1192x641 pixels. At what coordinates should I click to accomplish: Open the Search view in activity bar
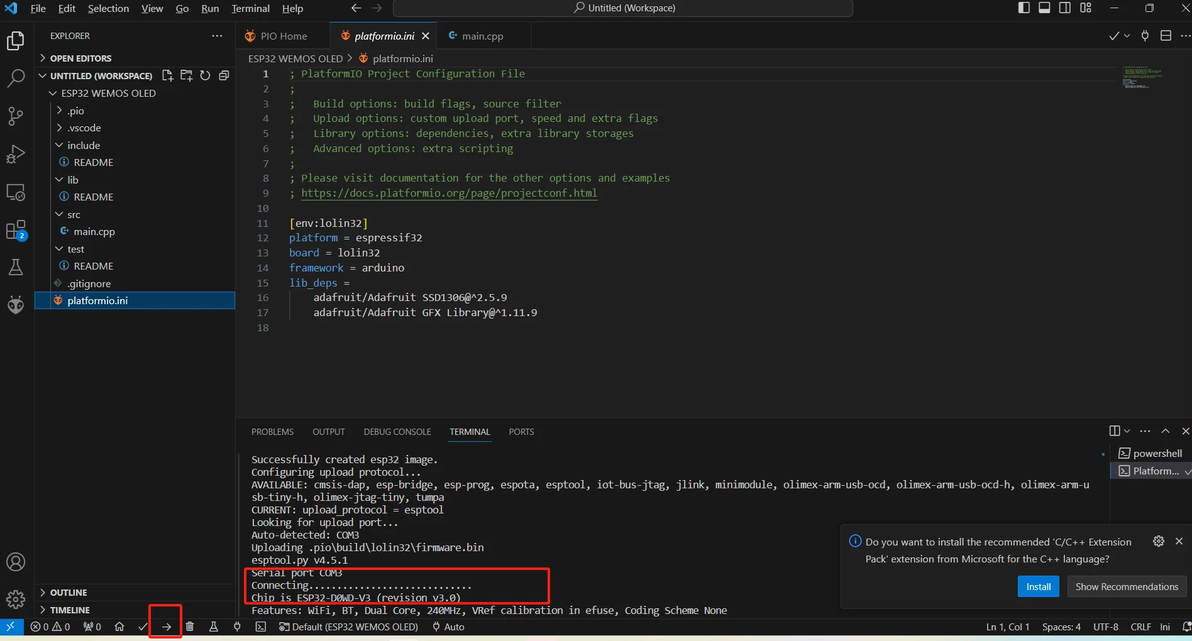(x=15, y=78)
